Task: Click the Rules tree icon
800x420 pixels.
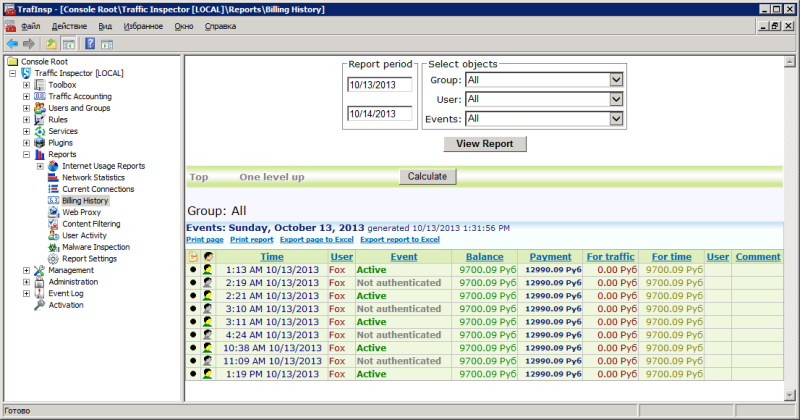Action: click(39, 119)
